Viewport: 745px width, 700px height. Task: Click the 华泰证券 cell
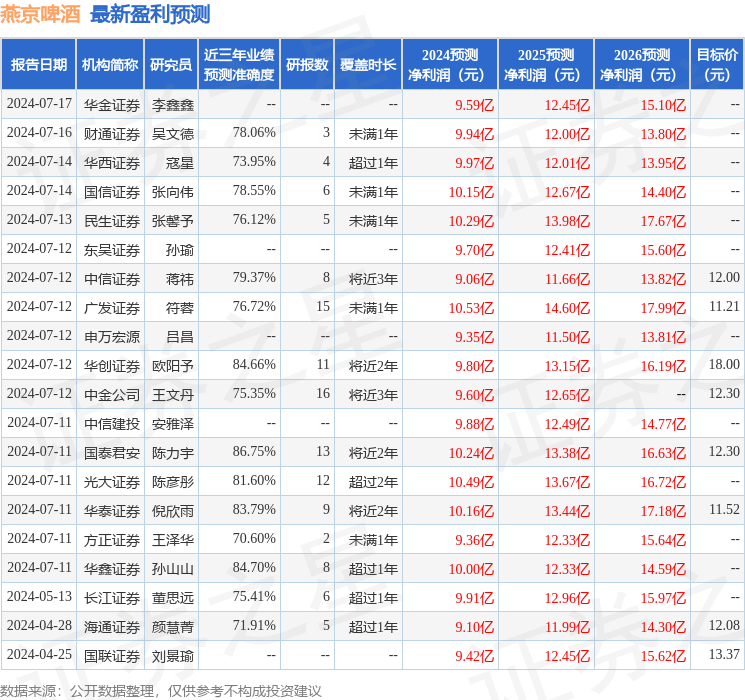tap(112, 511)
